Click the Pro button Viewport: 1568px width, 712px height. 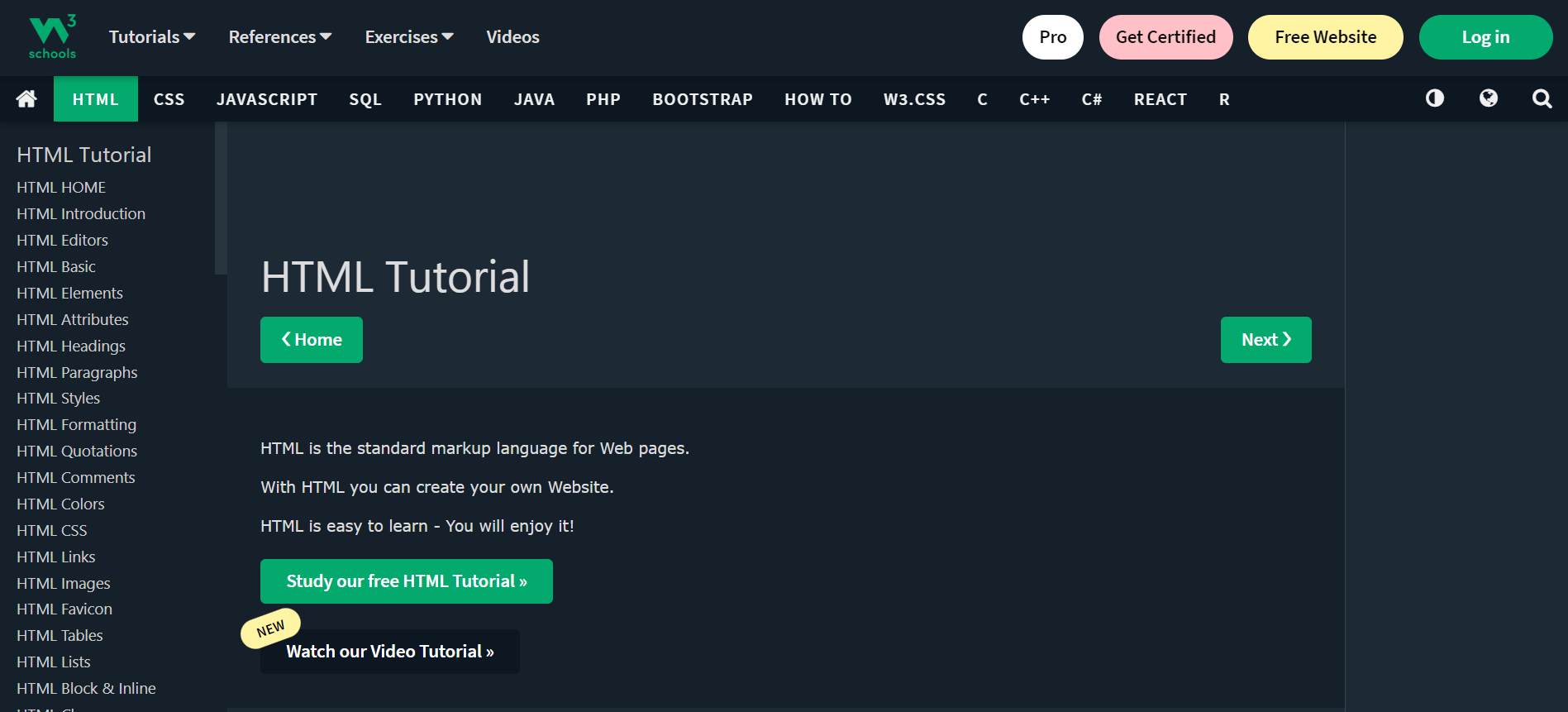pyautogui.click(x=1053, y=37)
